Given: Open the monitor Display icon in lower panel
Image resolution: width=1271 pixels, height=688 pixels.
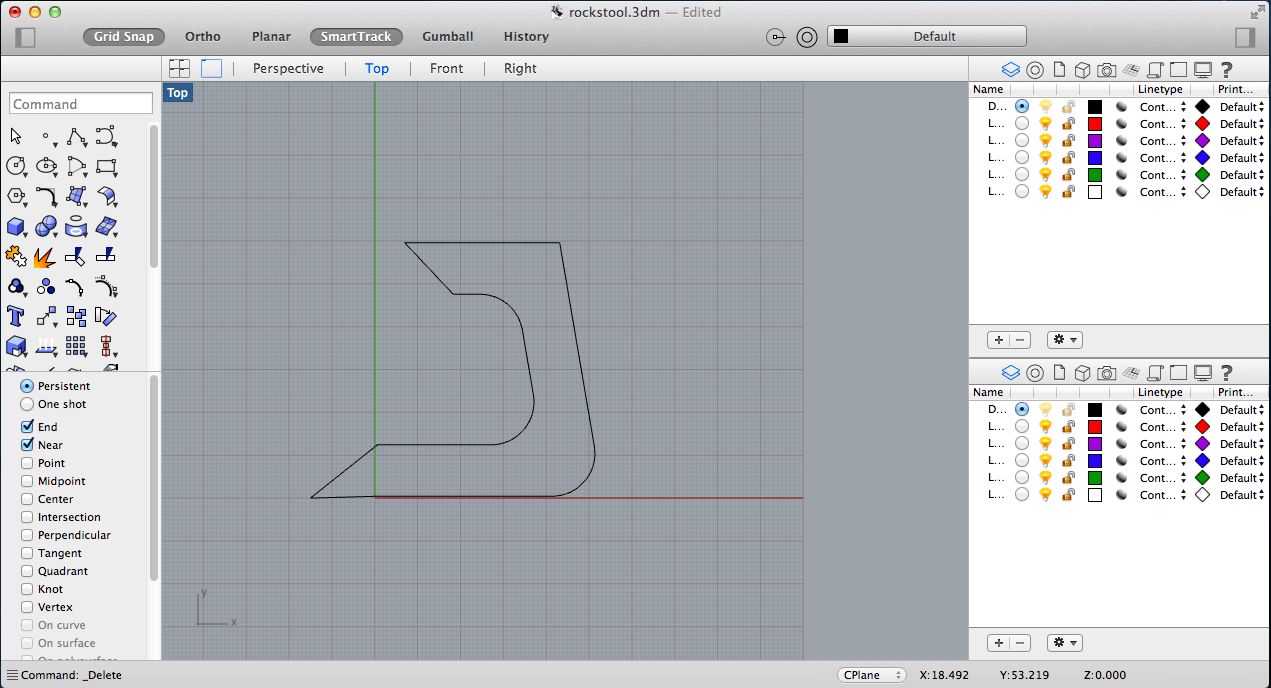Looking at the screenshot, I should [x=1203, y=373].
